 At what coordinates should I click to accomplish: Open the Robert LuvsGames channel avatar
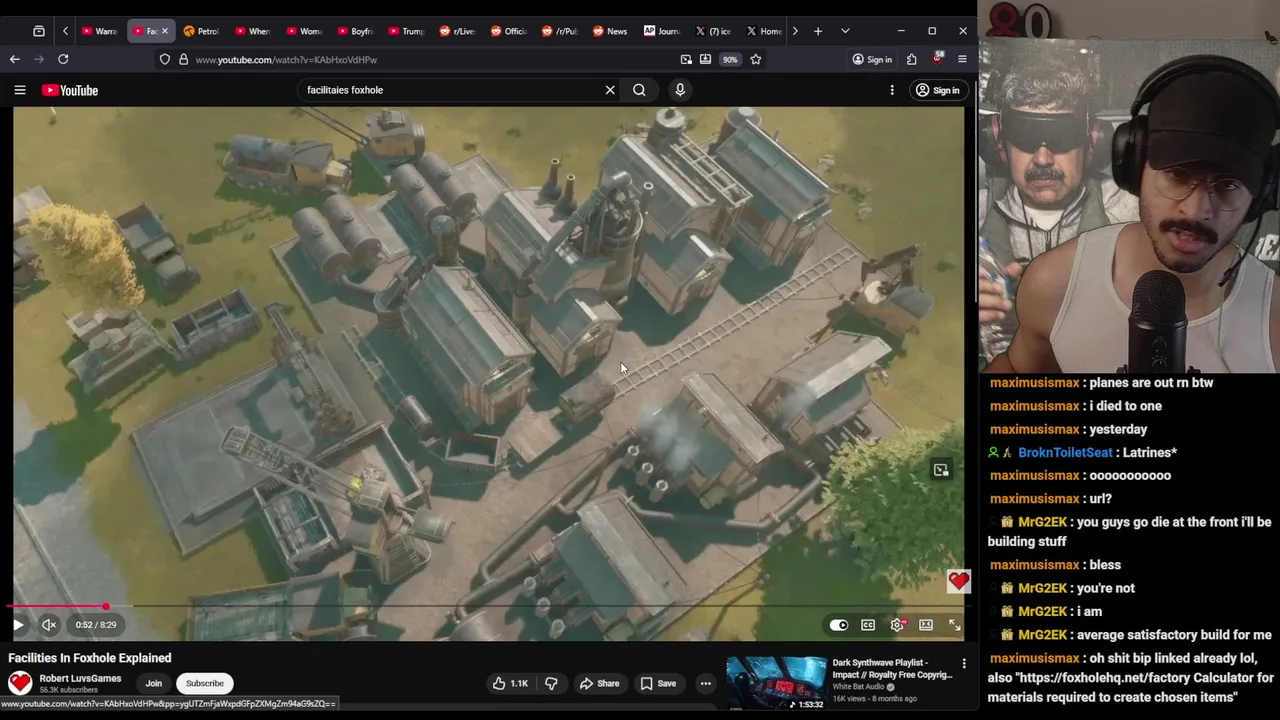(20, 683)
